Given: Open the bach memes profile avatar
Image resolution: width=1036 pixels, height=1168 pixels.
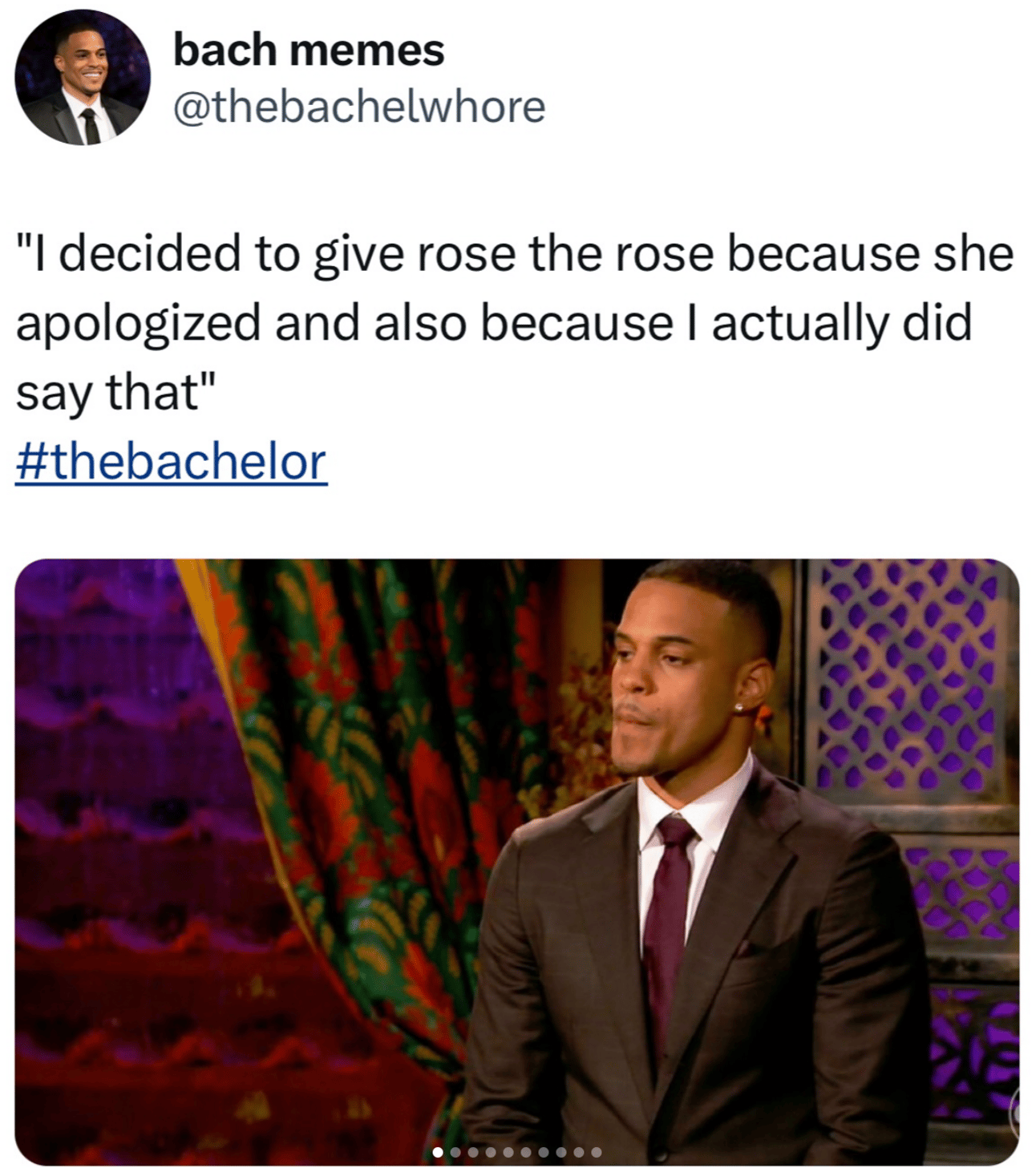Looking at the screenshot, I should (83, 77).
